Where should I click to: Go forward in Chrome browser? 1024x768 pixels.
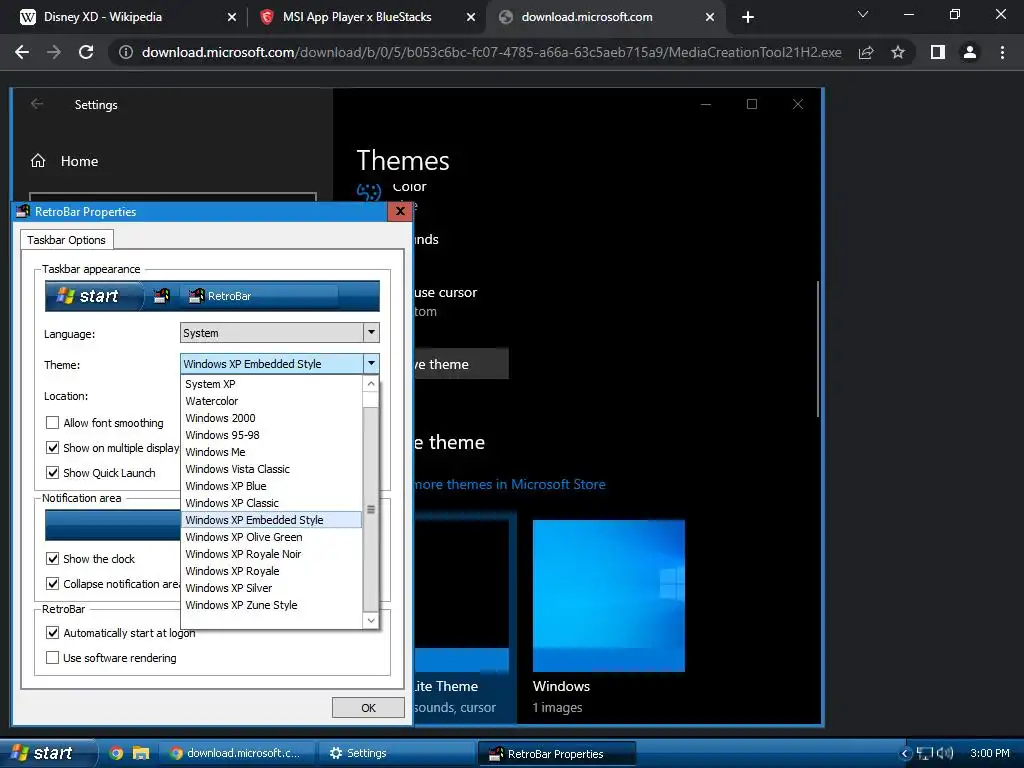coord(54,52)
